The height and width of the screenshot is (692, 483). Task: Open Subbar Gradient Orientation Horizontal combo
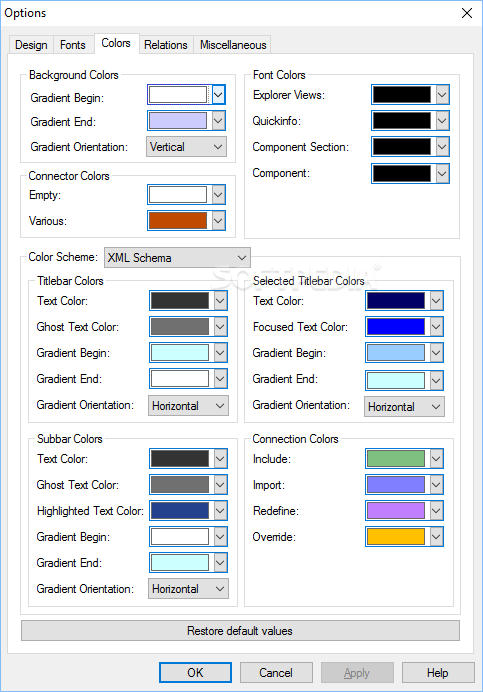(x=189, y=589)
